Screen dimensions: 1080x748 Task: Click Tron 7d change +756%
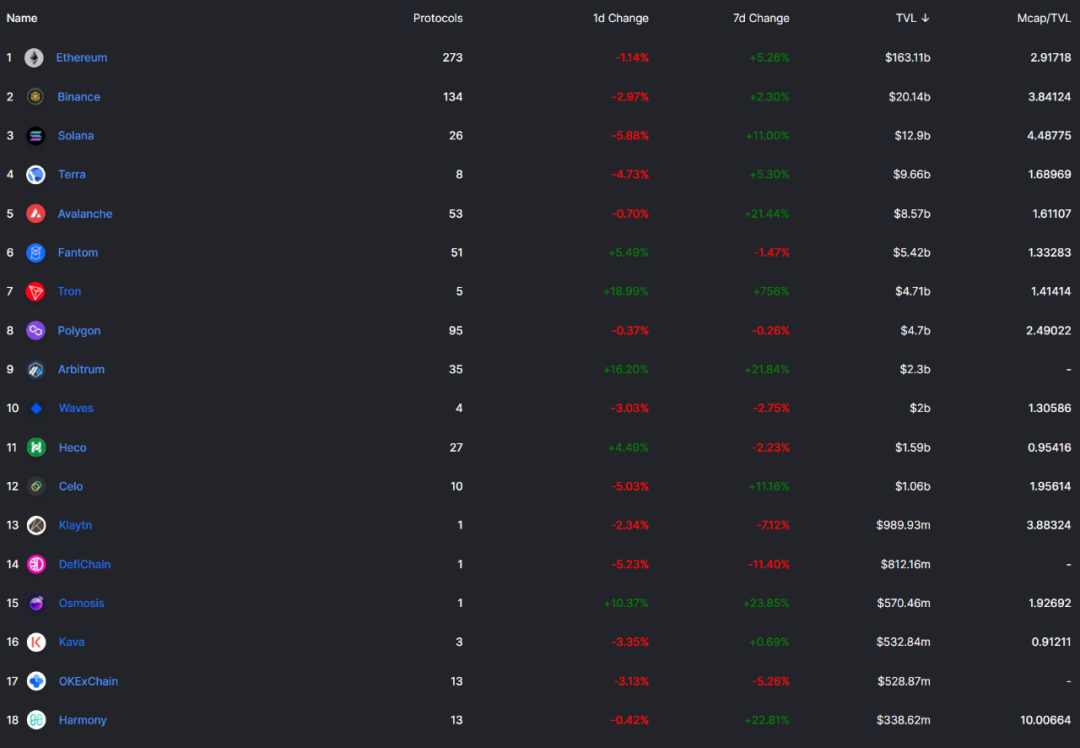coord(771,291)
